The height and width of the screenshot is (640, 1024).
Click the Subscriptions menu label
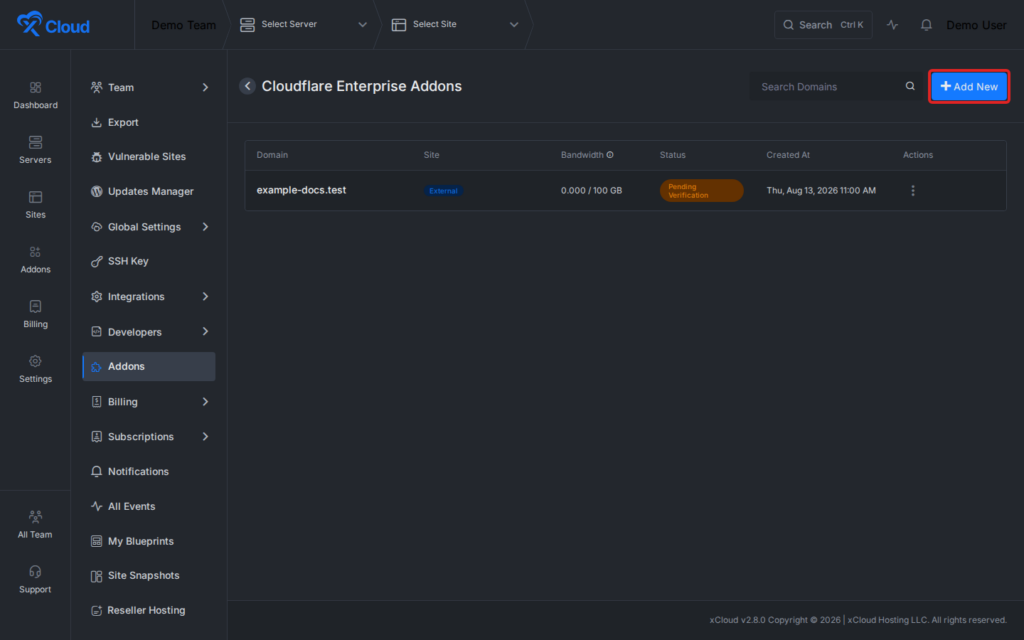click(140, 436)
